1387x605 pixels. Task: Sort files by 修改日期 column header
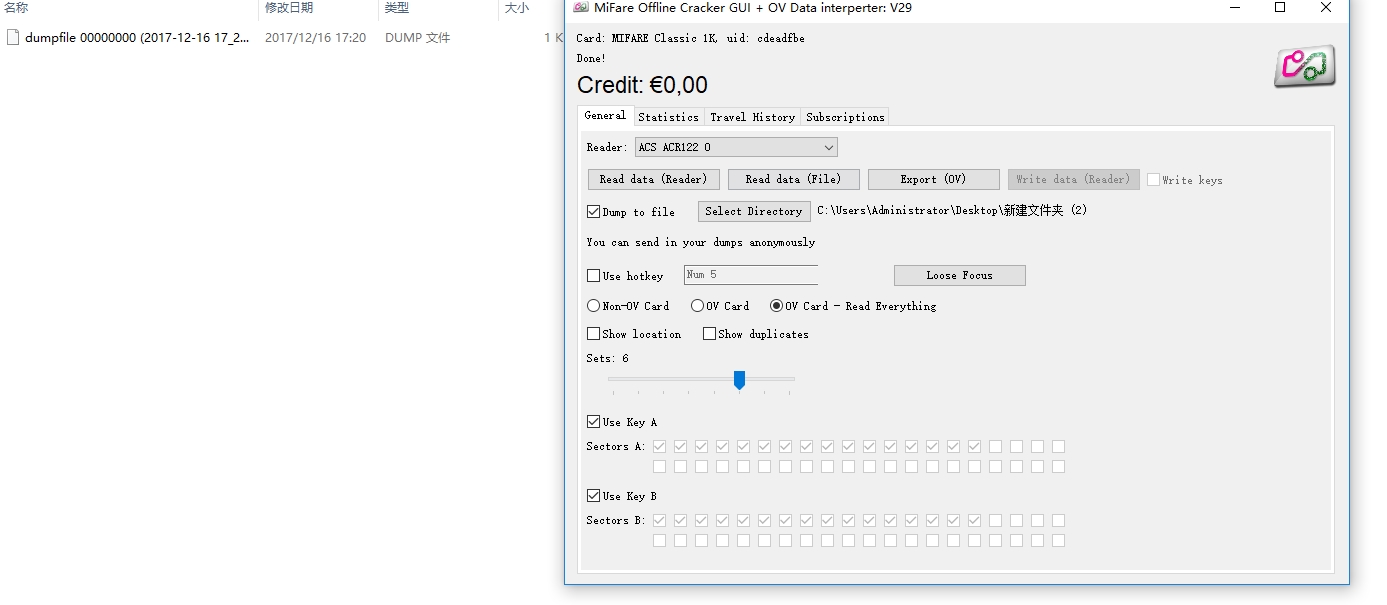pyautogui.click(x=289, y=8)
